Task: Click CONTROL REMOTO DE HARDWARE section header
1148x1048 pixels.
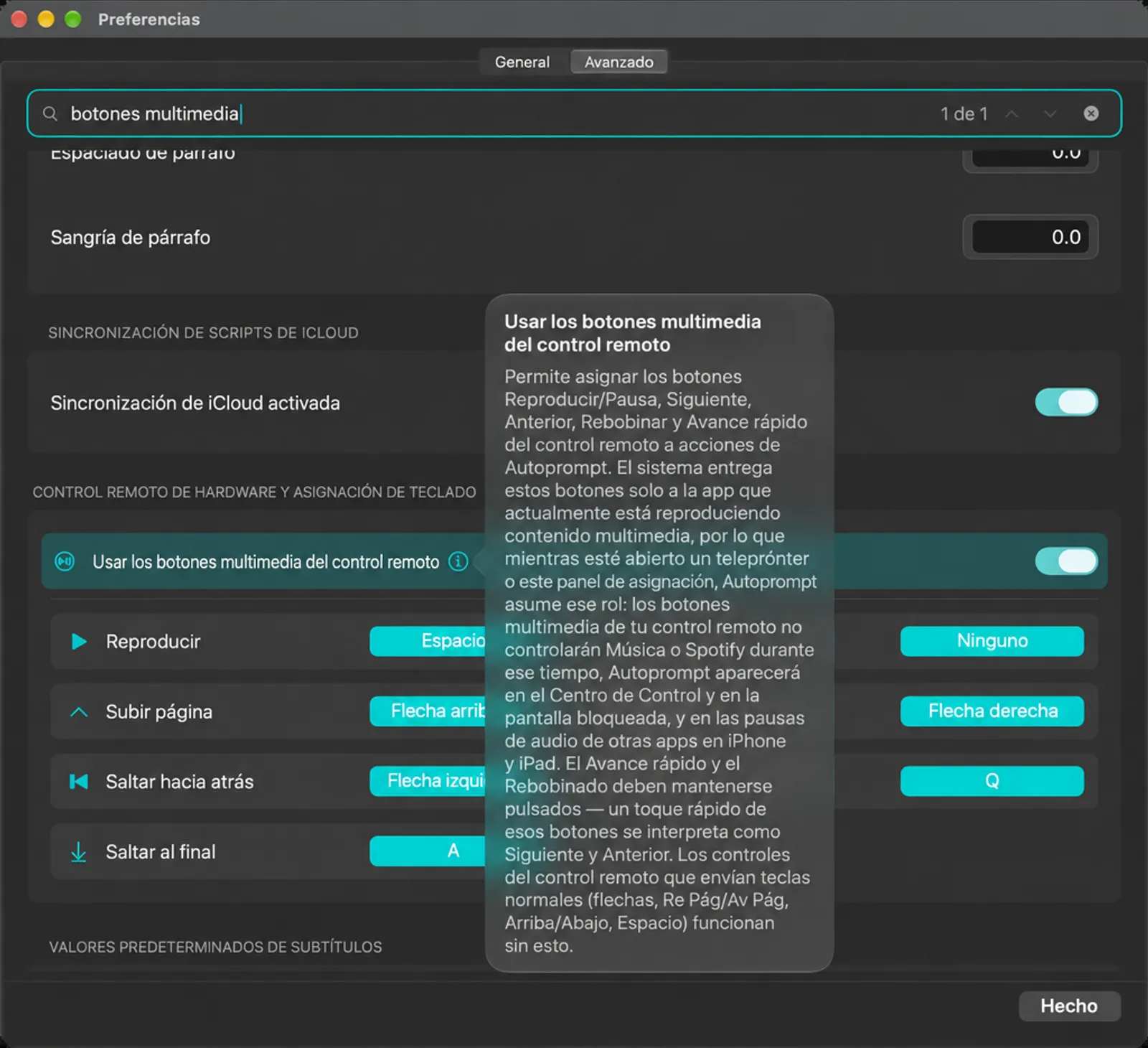Action: (x=254, y=492)
